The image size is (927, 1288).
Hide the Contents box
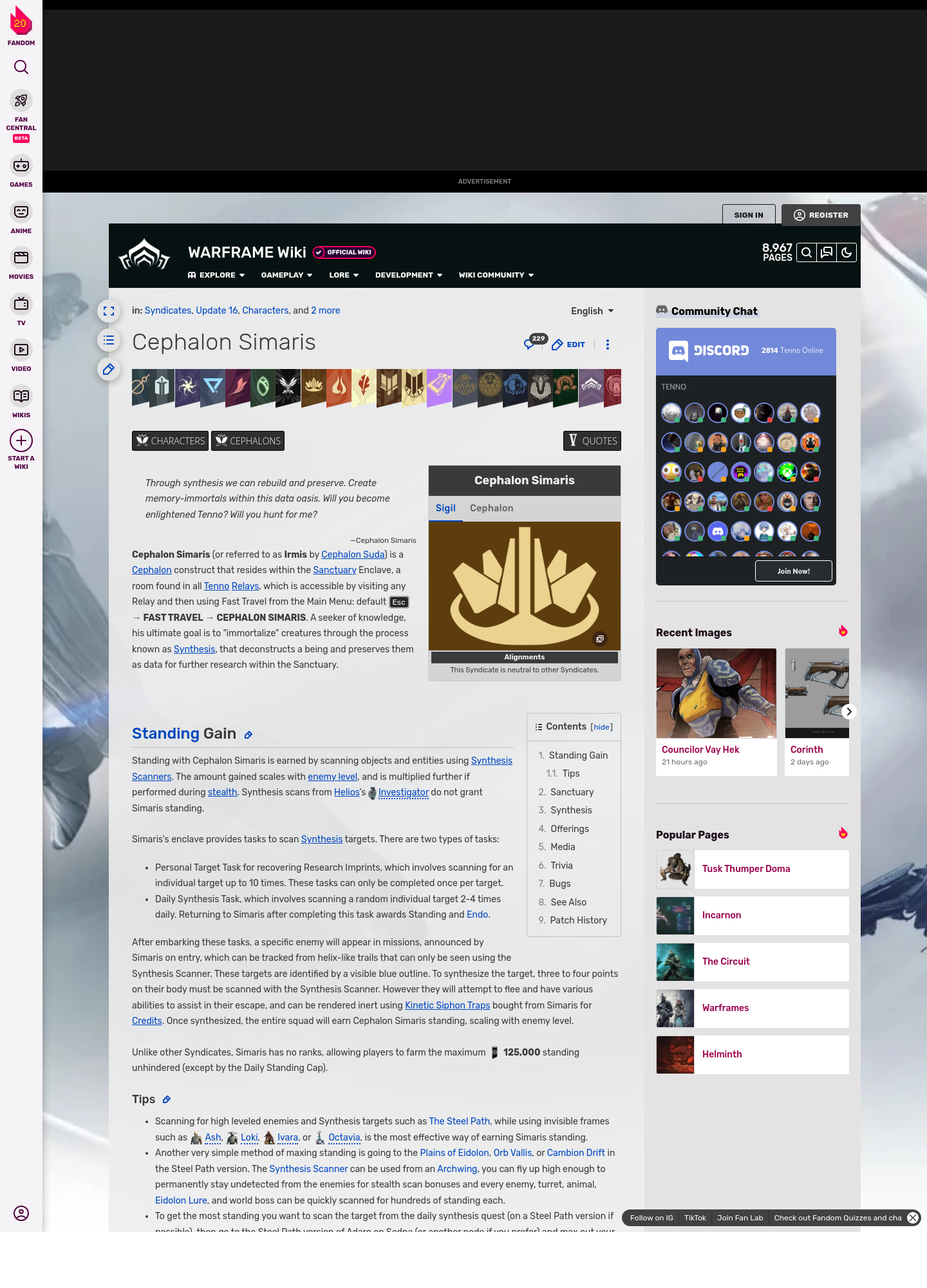click(601, 727)
